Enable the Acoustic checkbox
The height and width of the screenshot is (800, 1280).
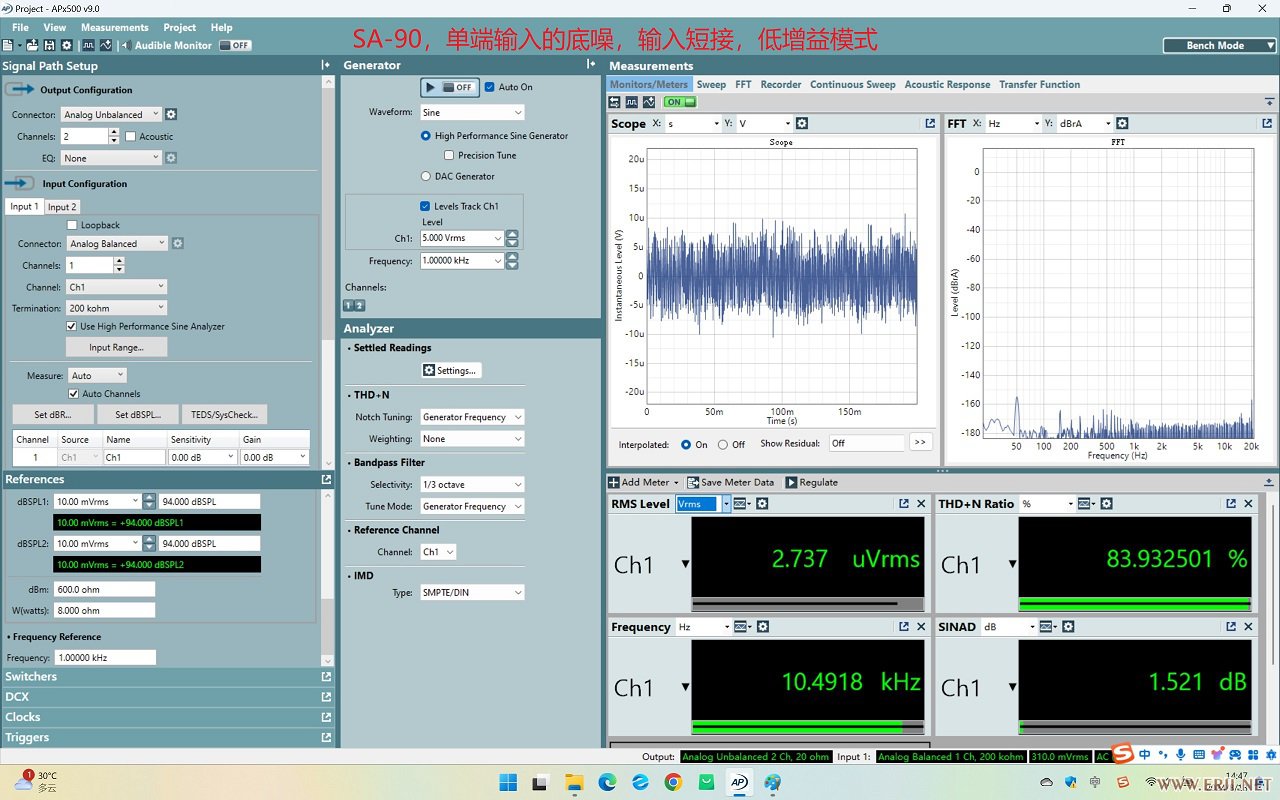pos(131,136)
